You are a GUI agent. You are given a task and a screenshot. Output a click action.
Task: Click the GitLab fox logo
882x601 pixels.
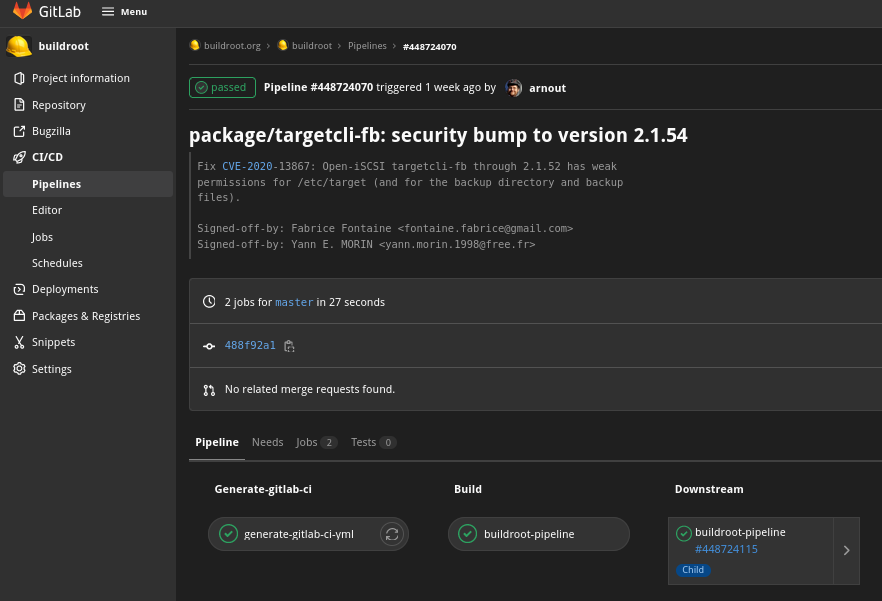[22, 11]
